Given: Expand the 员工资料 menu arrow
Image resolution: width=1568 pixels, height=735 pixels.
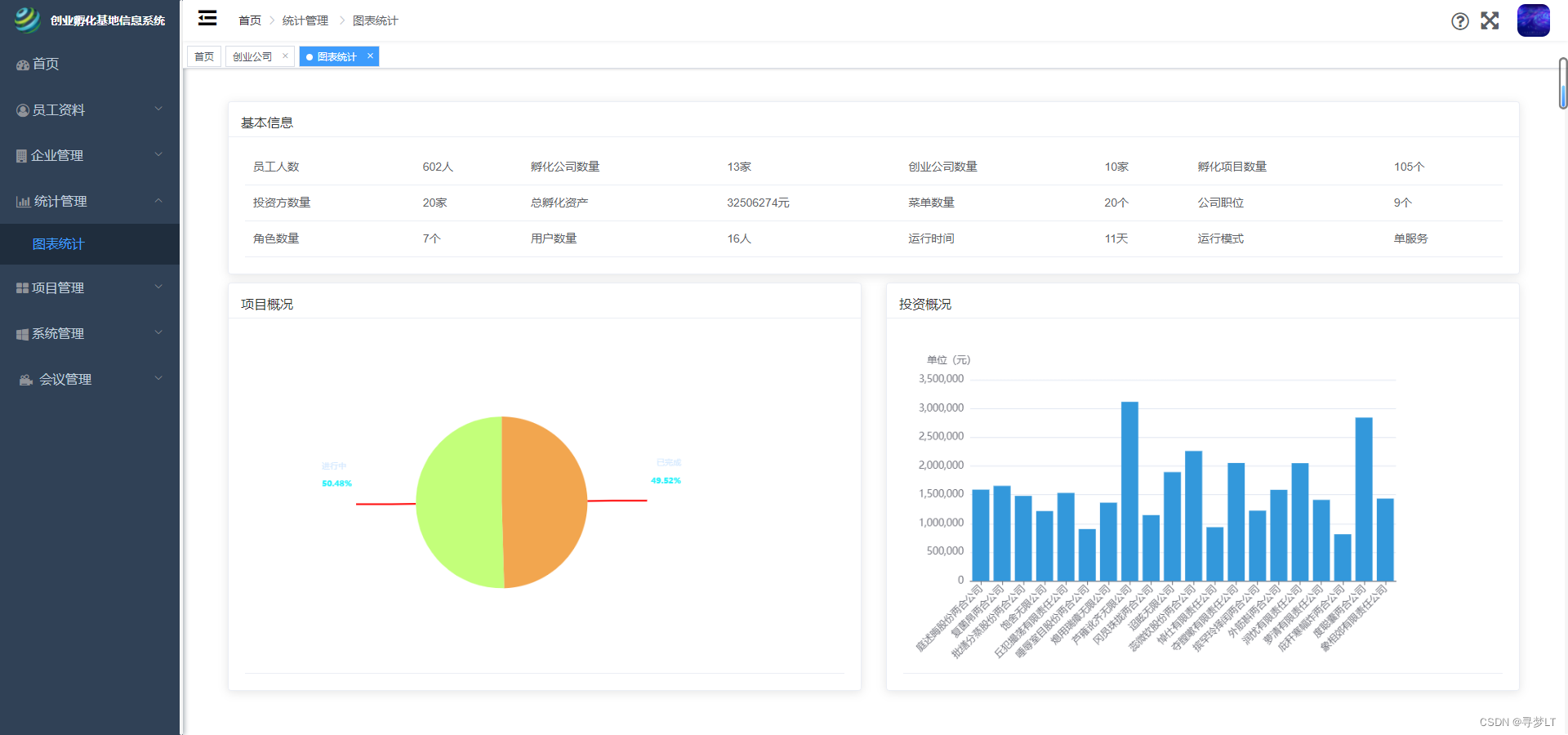Looking at the screenshot, I should 158,109.
